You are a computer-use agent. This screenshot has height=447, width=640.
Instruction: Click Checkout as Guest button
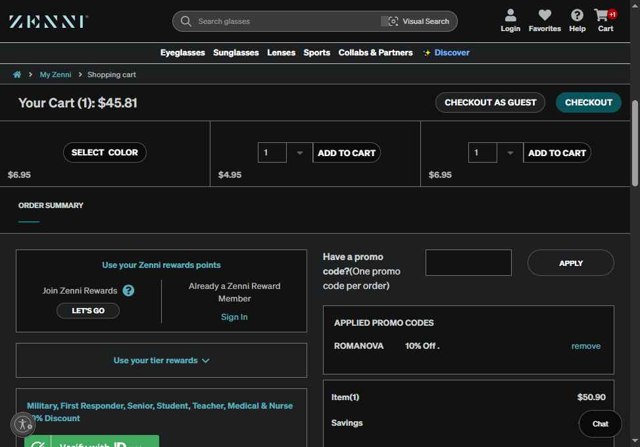coord(490,102)
